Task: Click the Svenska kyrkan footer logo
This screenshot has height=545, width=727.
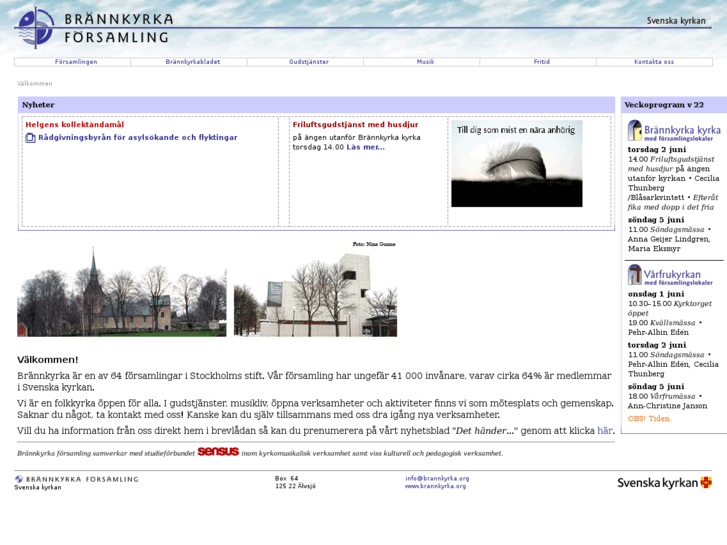Action: [x=664, y=483]
